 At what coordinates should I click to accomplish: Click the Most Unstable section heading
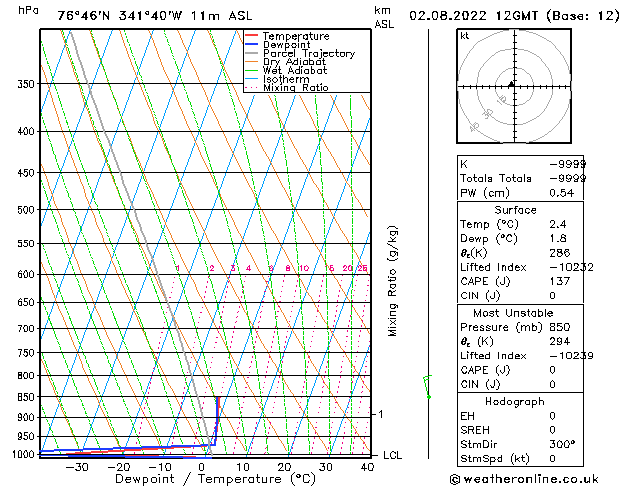coord(513,313)
